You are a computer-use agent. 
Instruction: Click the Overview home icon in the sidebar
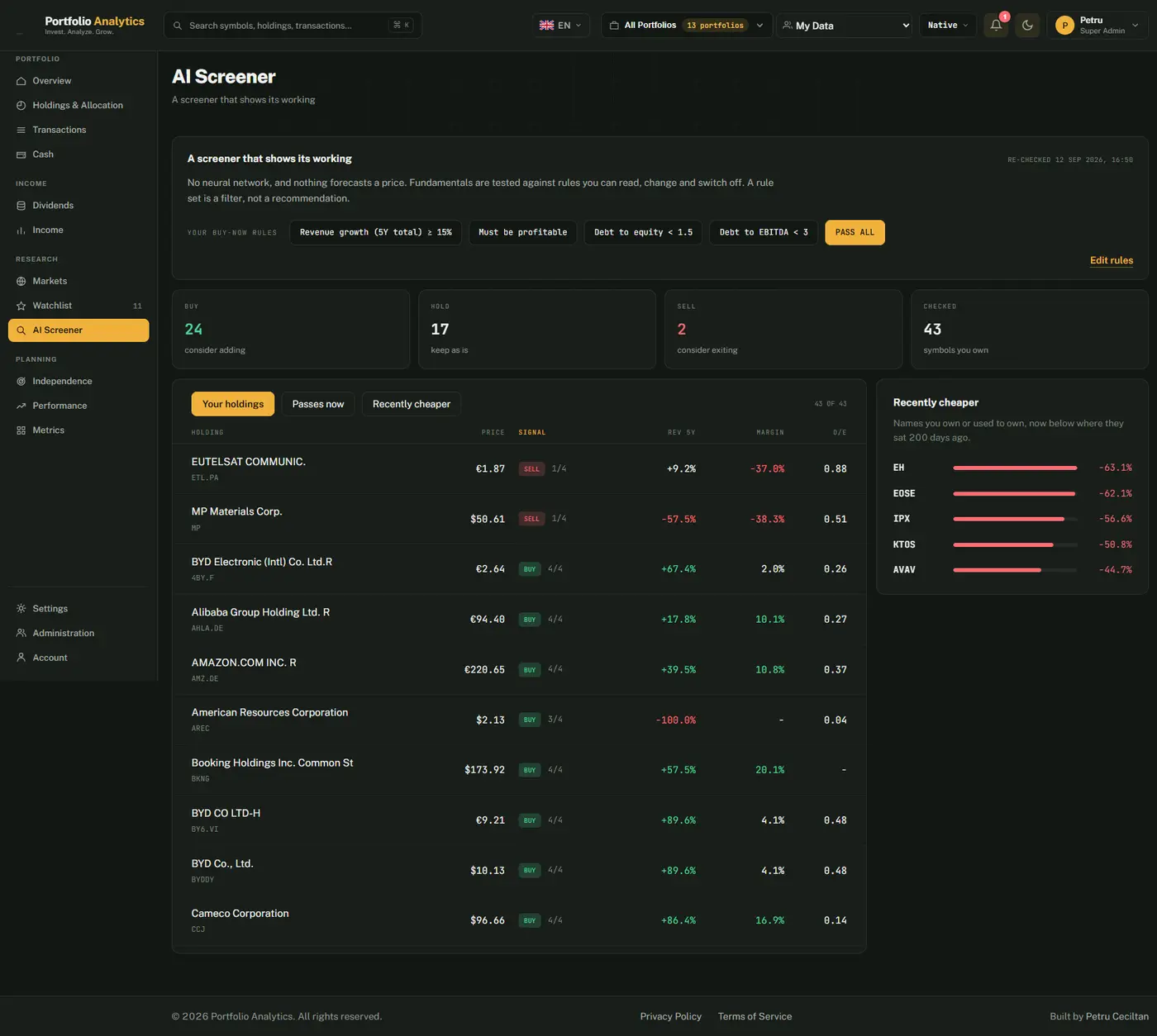pyautogui.click(x=21, y=81)
